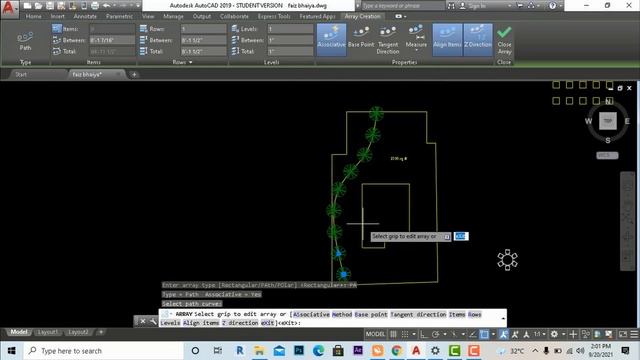This screenshot has height=360, width=640.
Task: Toggle polar tracking in status bar
Action: tap(436, 334)
